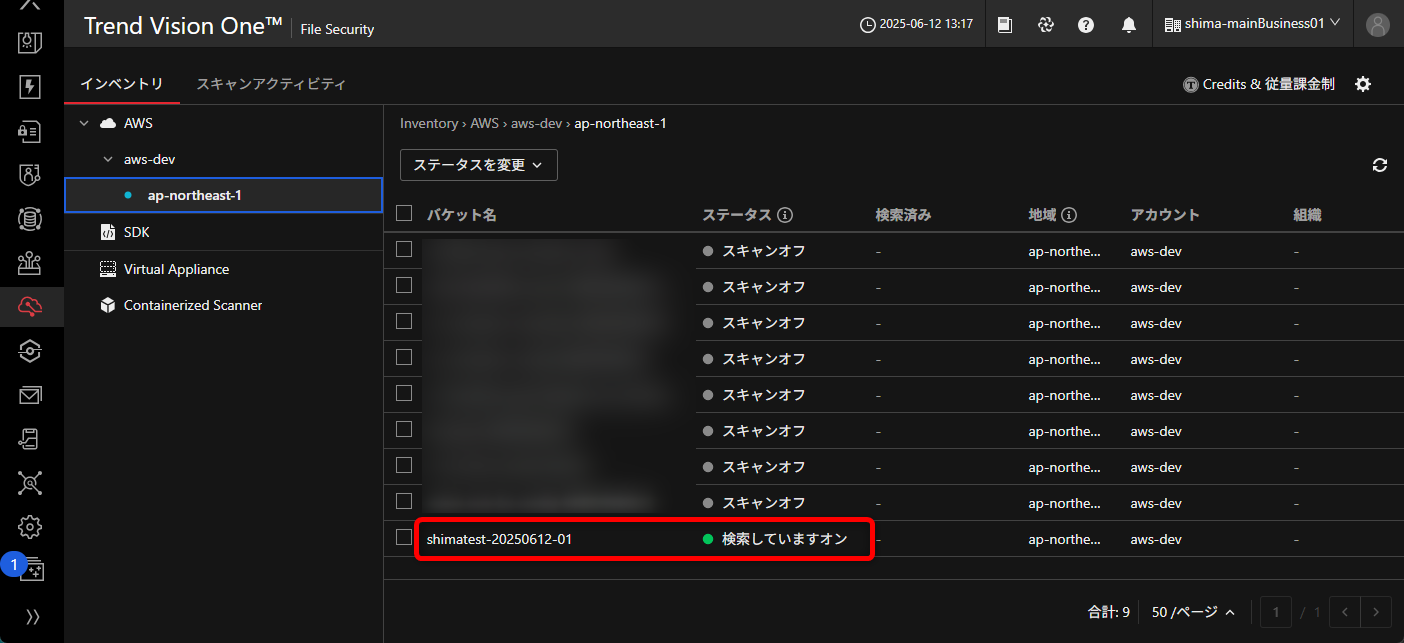The image size is (1404, 643).
Task: Open the circular database sidebar icon
Action: pyautogui.click(x=30, y=219)
